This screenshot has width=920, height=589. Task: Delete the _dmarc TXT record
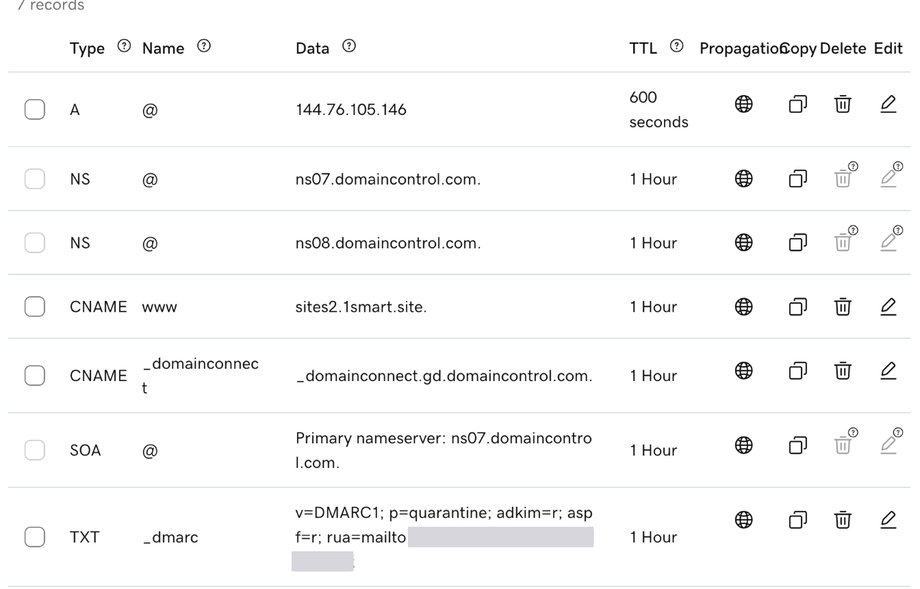pyautogui.click(x=843, y=520)
